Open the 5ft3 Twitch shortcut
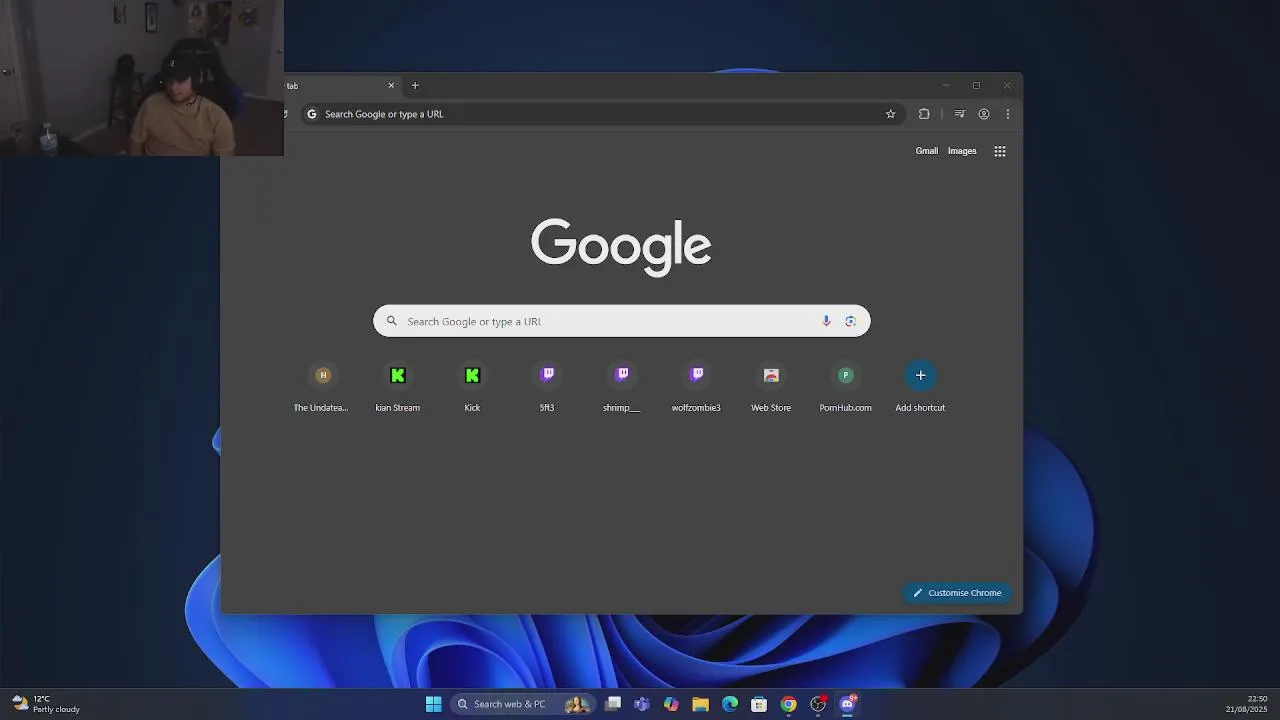 pos(547,387)
